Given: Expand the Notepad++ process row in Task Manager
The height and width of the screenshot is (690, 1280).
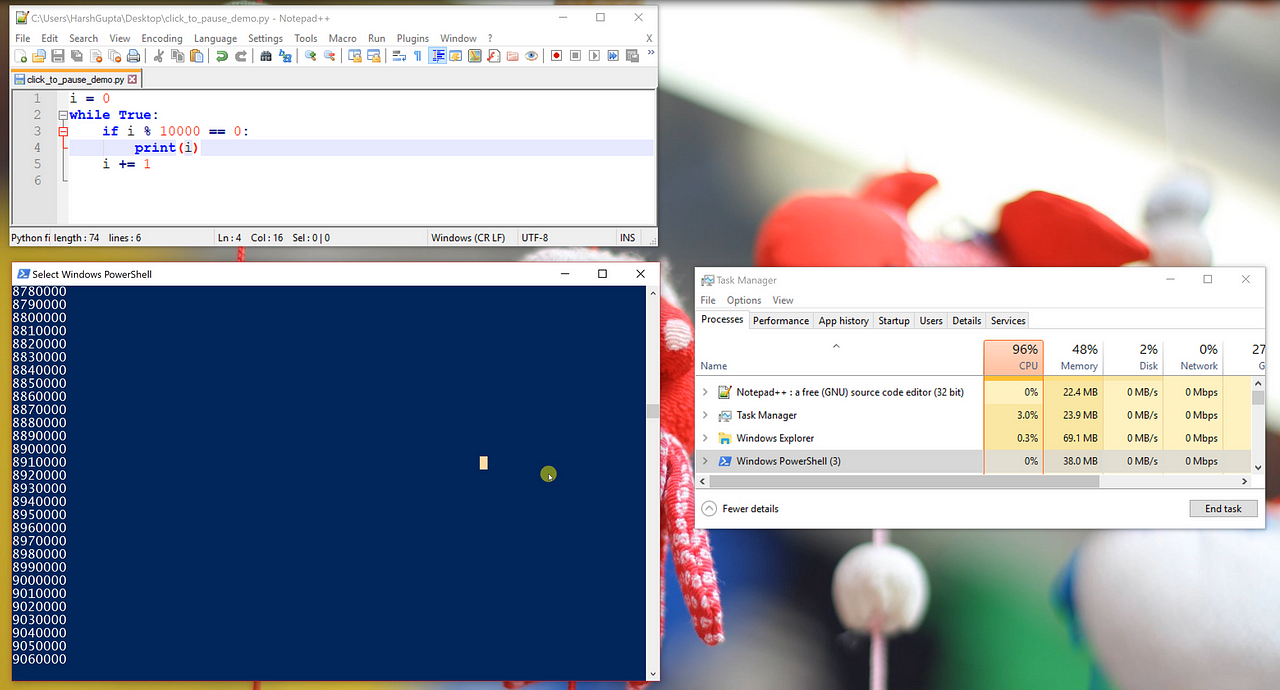Looking at the screenshot, I should click(x=705, y=392).
